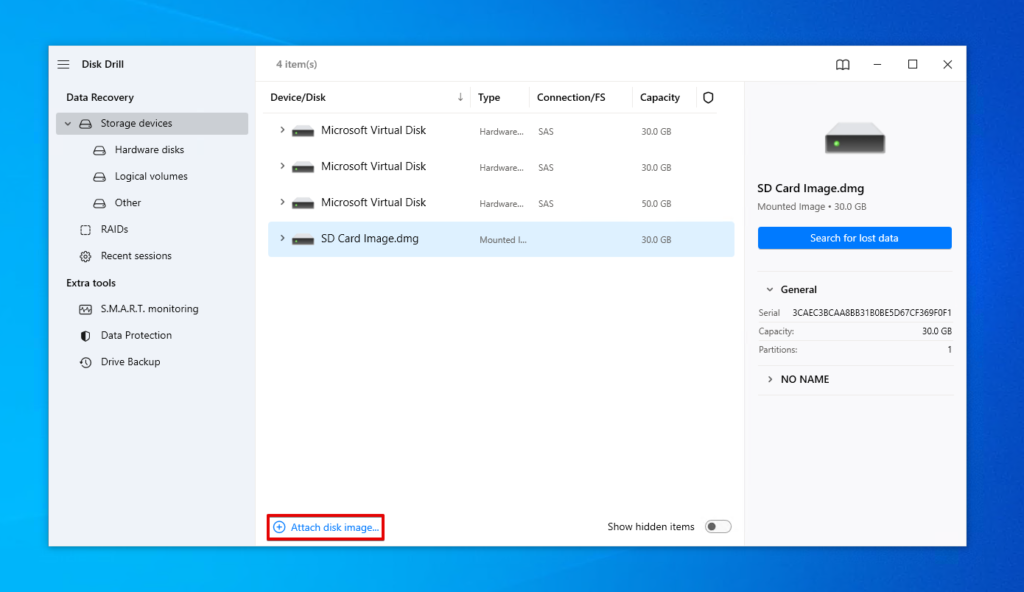Select Logical volumes in sidebar
The width and height of the screenshot is (1024, 592).
pos(151,177)
